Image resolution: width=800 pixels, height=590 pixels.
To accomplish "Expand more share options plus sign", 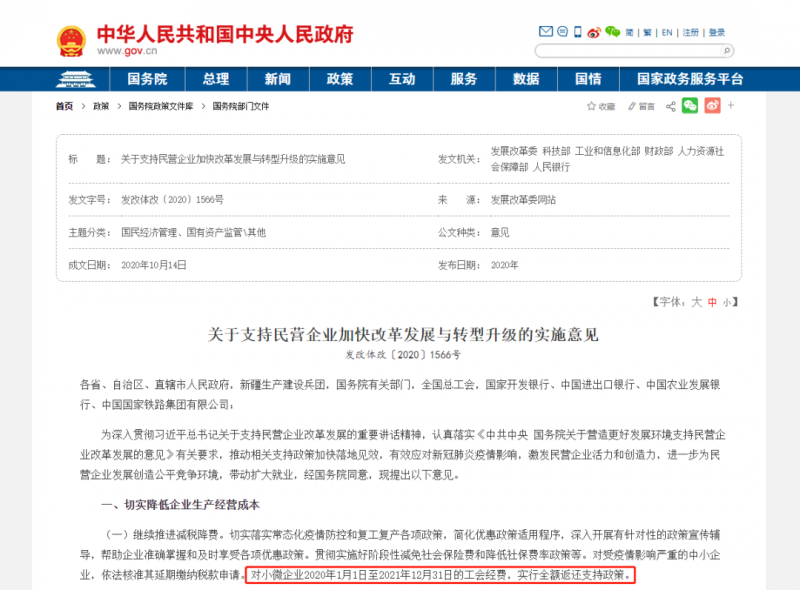I will 730,106.
